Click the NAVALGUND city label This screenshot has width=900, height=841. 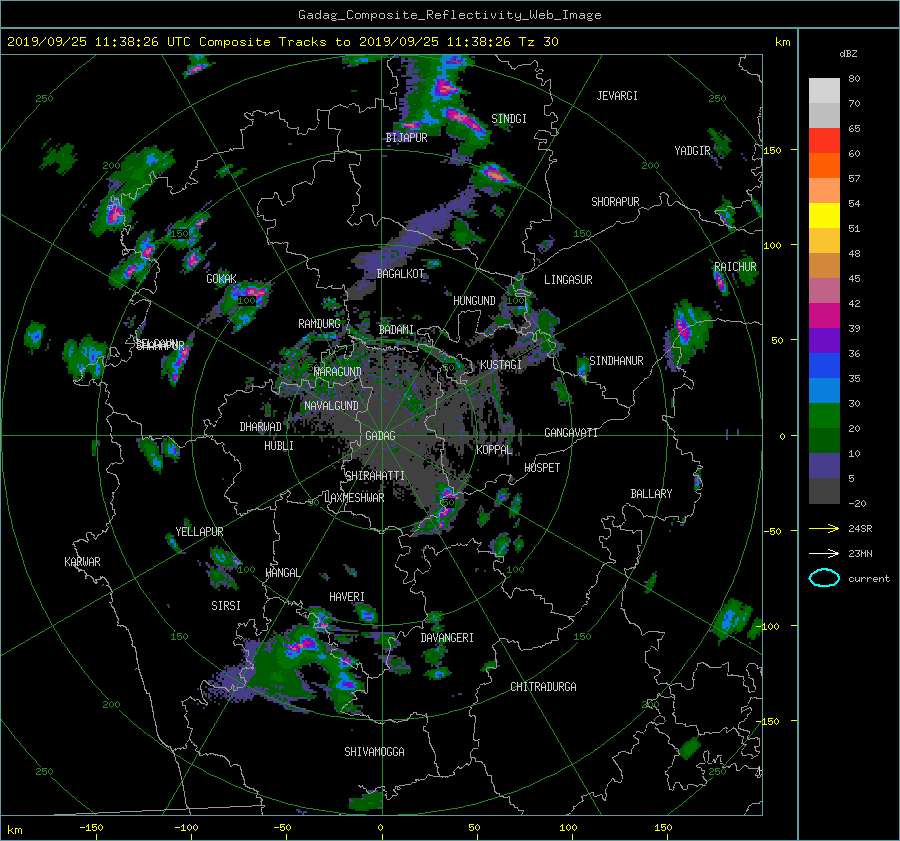(x=331, y=406)
